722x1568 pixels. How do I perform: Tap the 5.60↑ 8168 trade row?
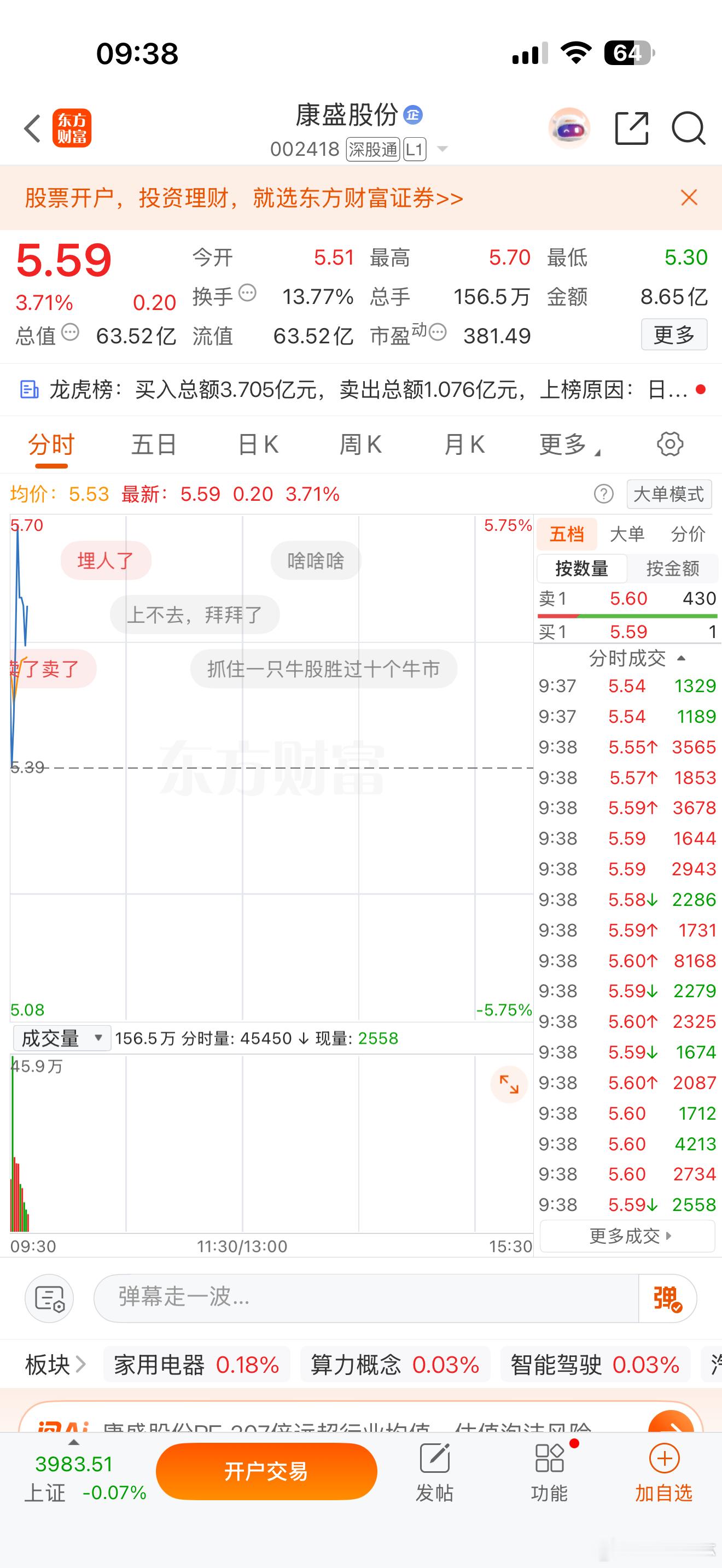(x=627, y=961)
